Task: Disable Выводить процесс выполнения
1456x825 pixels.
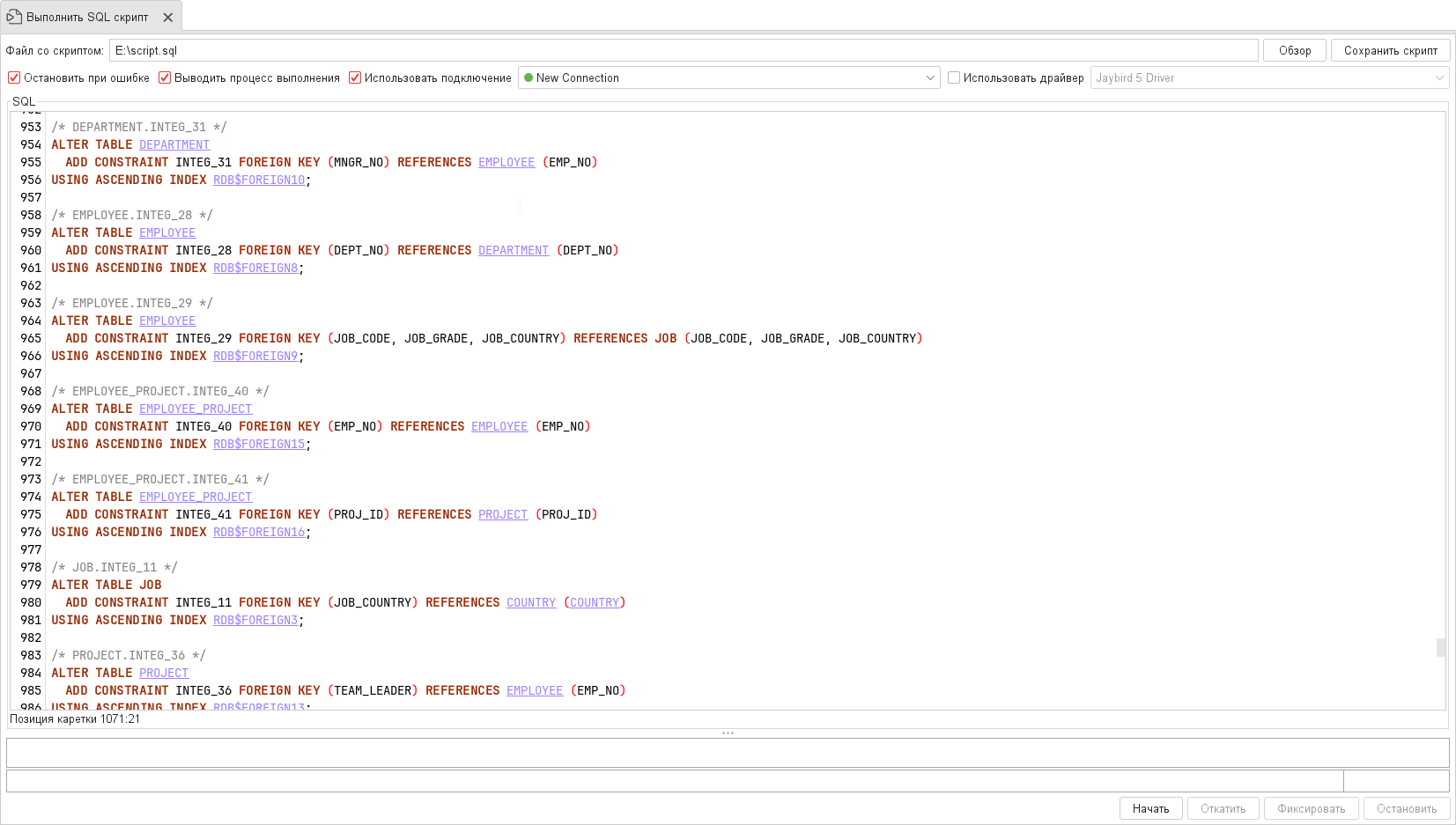Action: pyautogui.click(x=164, y=77)
